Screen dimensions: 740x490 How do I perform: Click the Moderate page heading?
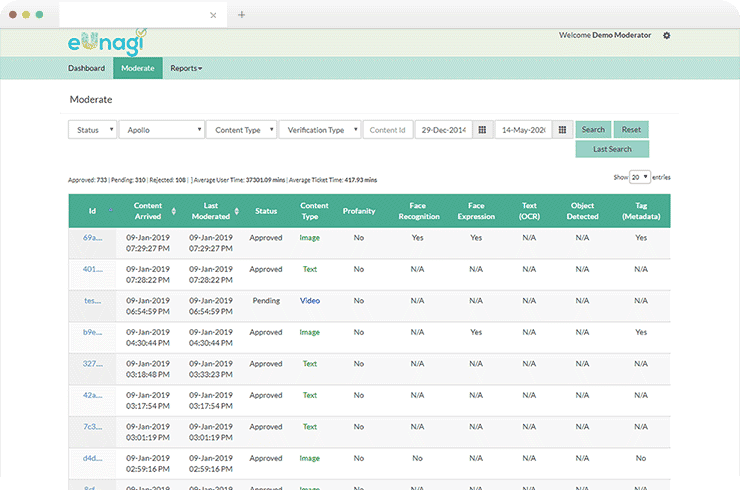point(91,100)
